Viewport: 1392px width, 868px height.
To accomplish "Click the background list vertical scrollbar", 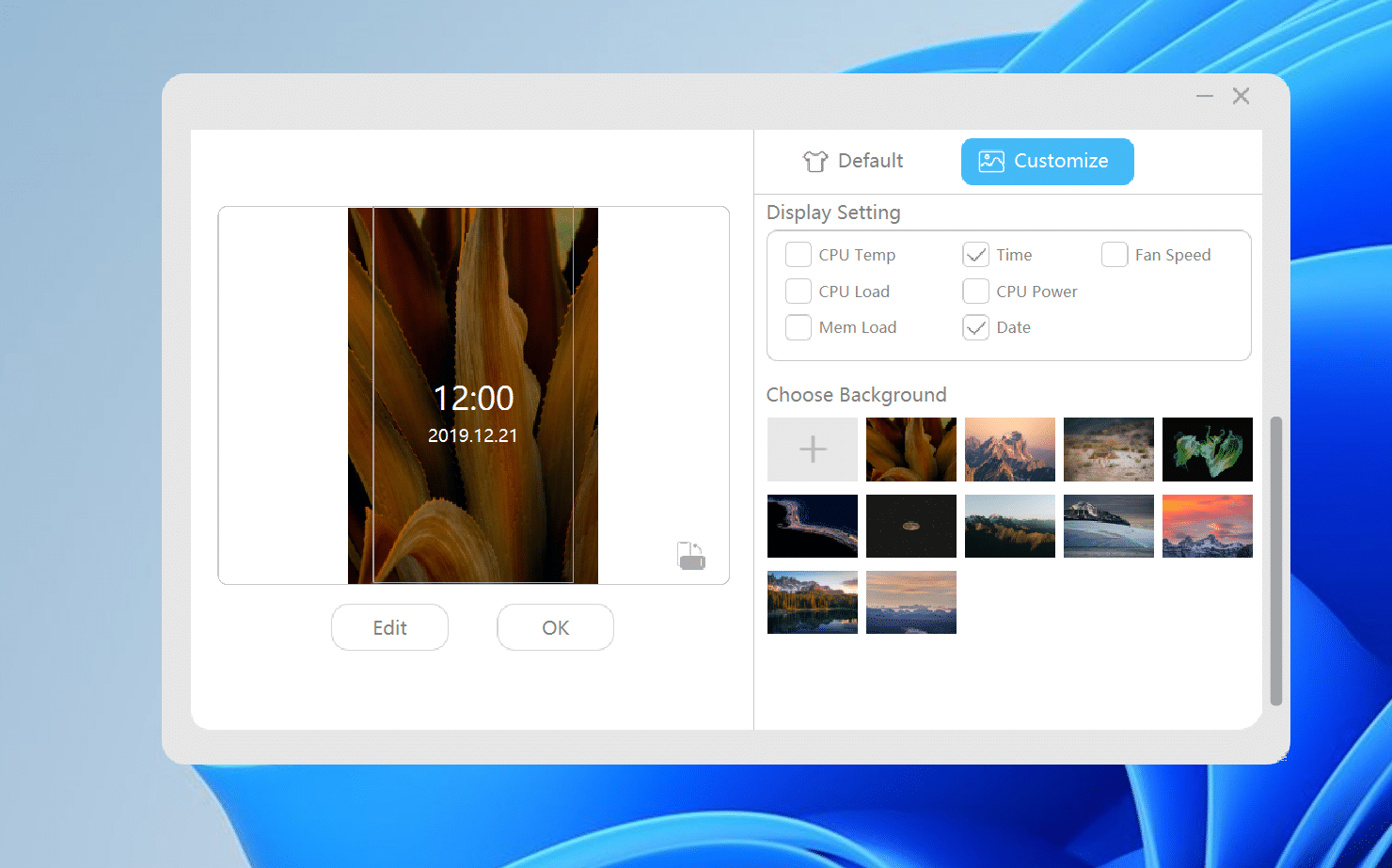I will 1275,560.
